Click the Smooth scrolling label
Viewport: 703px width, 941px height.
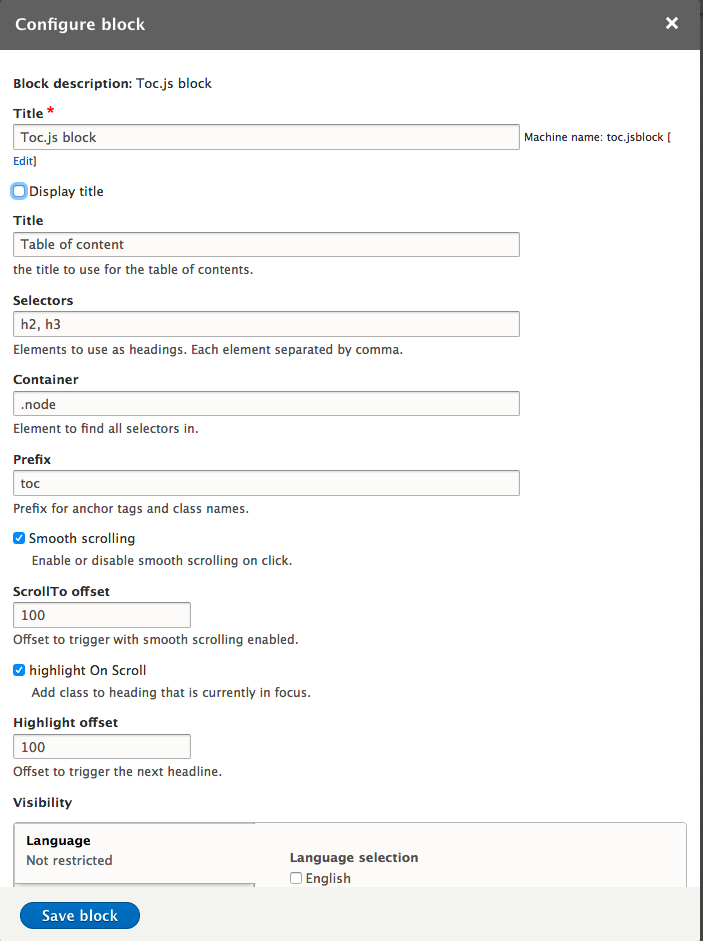[82, 538]
